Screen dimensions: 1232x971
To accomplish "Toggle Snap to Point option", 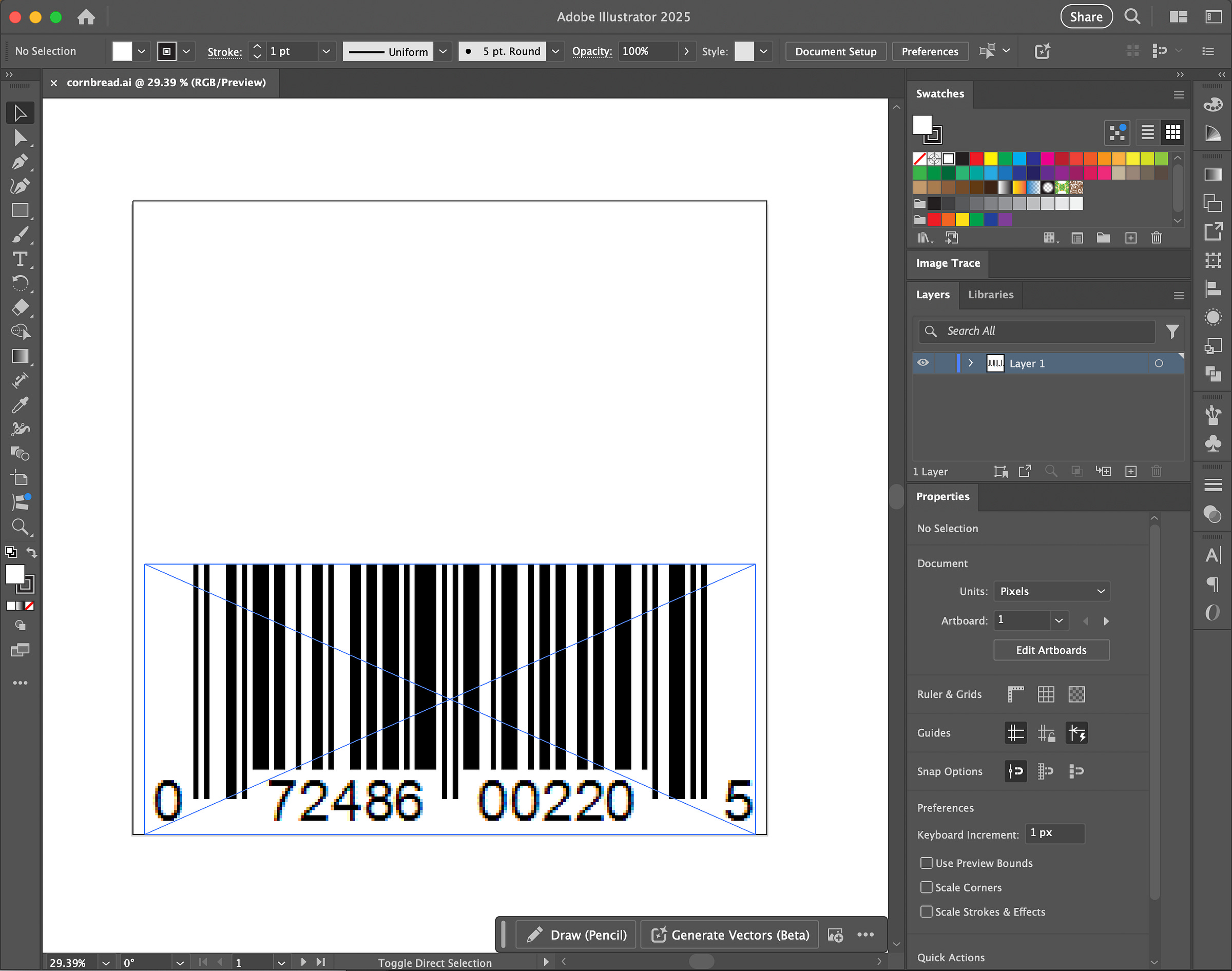I will coord(1015,771).
